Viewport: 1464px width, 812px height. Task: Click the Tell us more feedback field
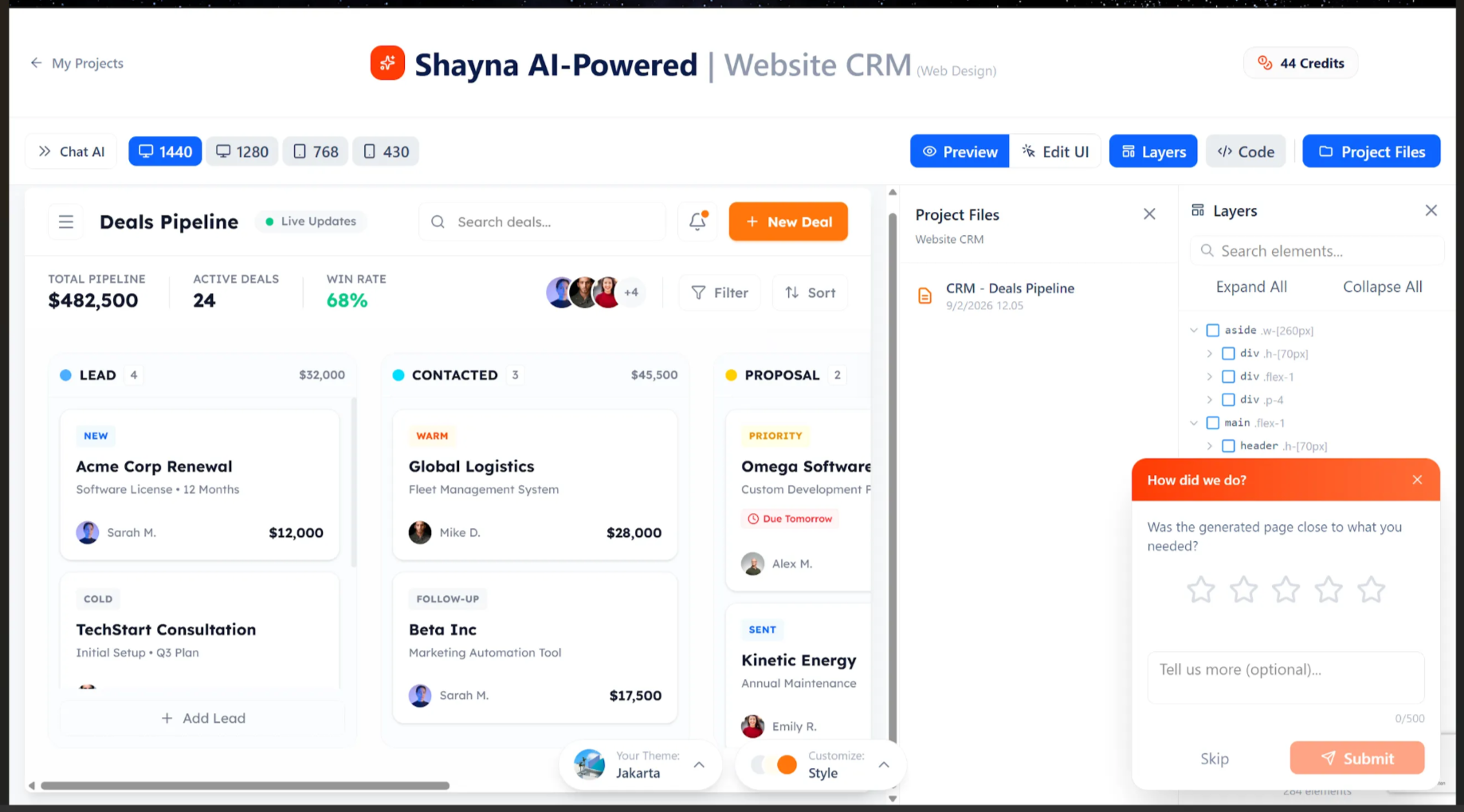1285,677
